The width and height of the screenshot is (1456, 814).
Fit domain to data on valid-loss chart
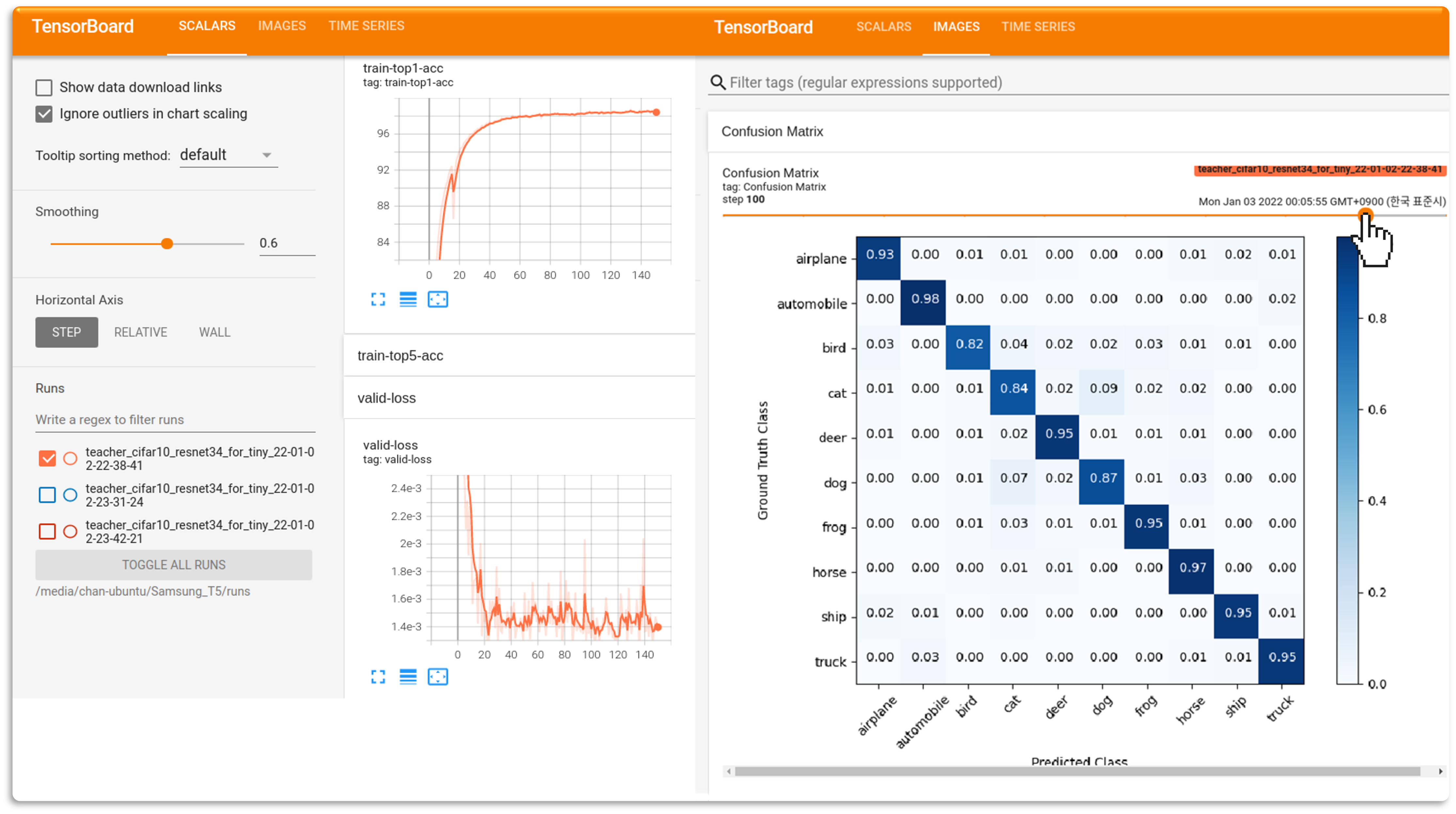click(x=437, y=677)
